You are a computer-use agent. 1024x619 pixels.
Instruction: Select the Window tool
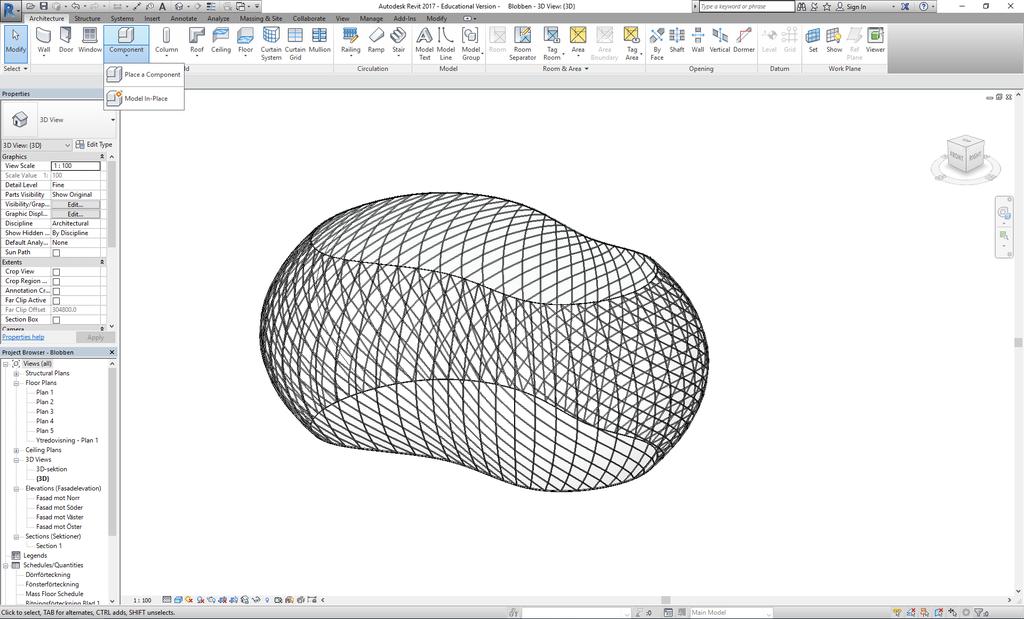pos(89,40)
